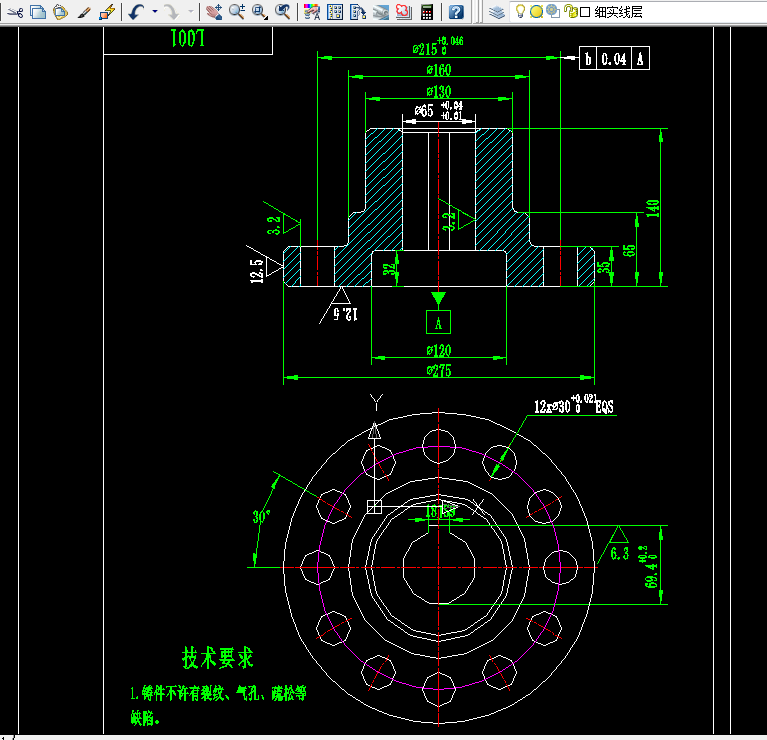Screen dimensions: 767x740
Task: Open the Properties palette icon
Action: [x=312, y=12]
